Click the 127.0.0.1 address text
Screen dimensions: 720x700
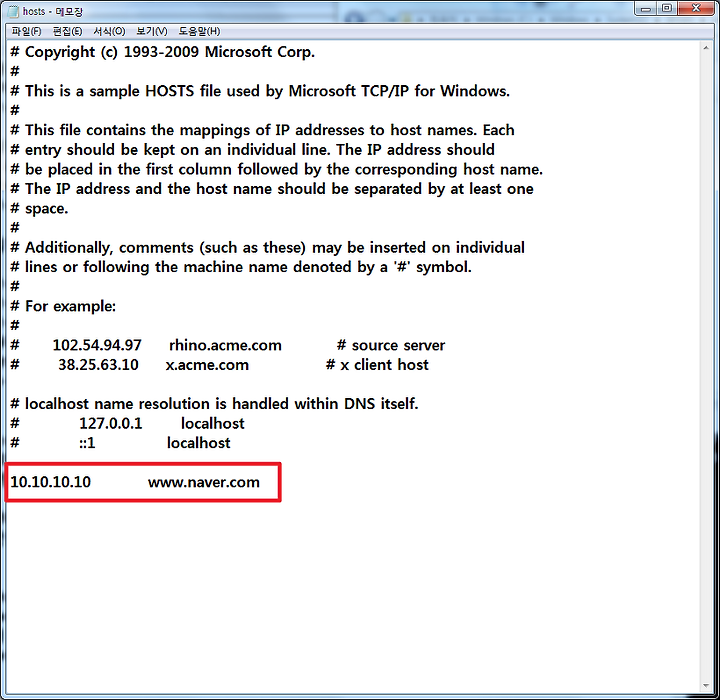(111, 423)
